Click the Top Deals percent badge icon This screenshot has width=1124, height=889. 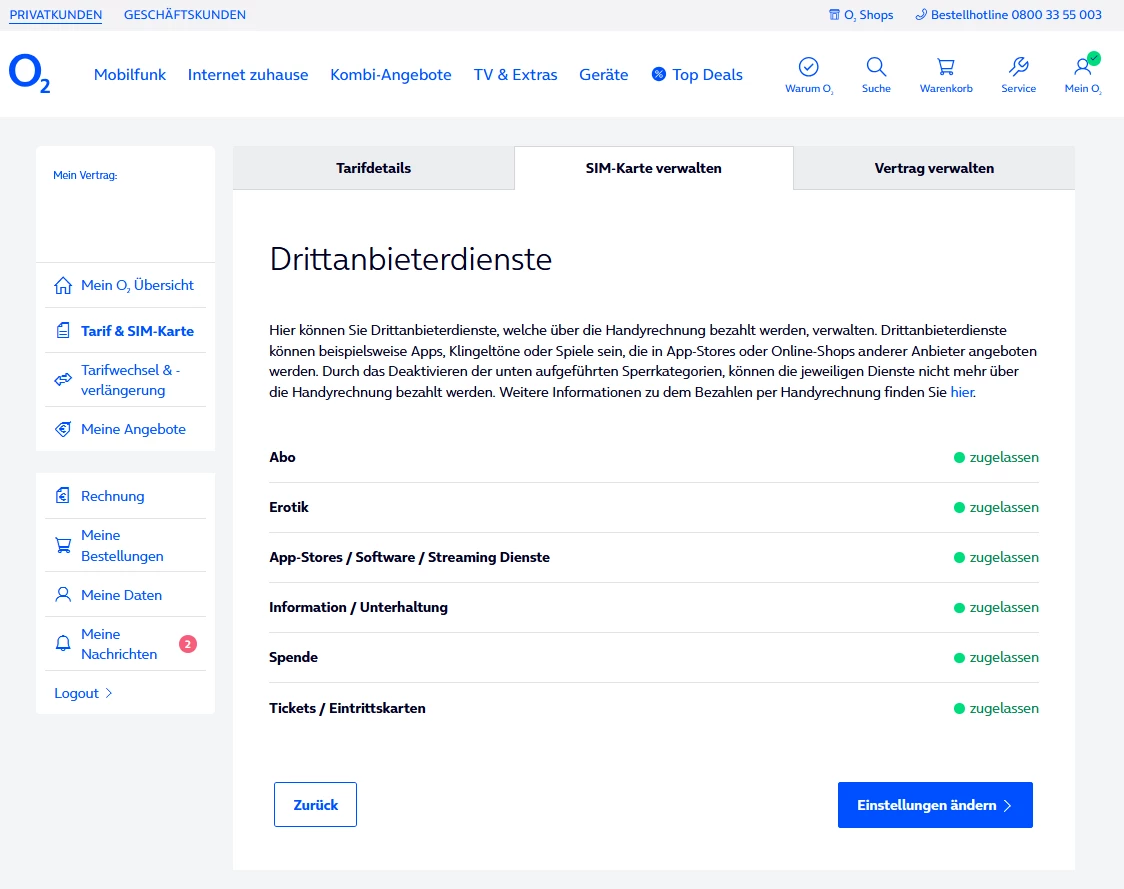[x=659, y=74]
